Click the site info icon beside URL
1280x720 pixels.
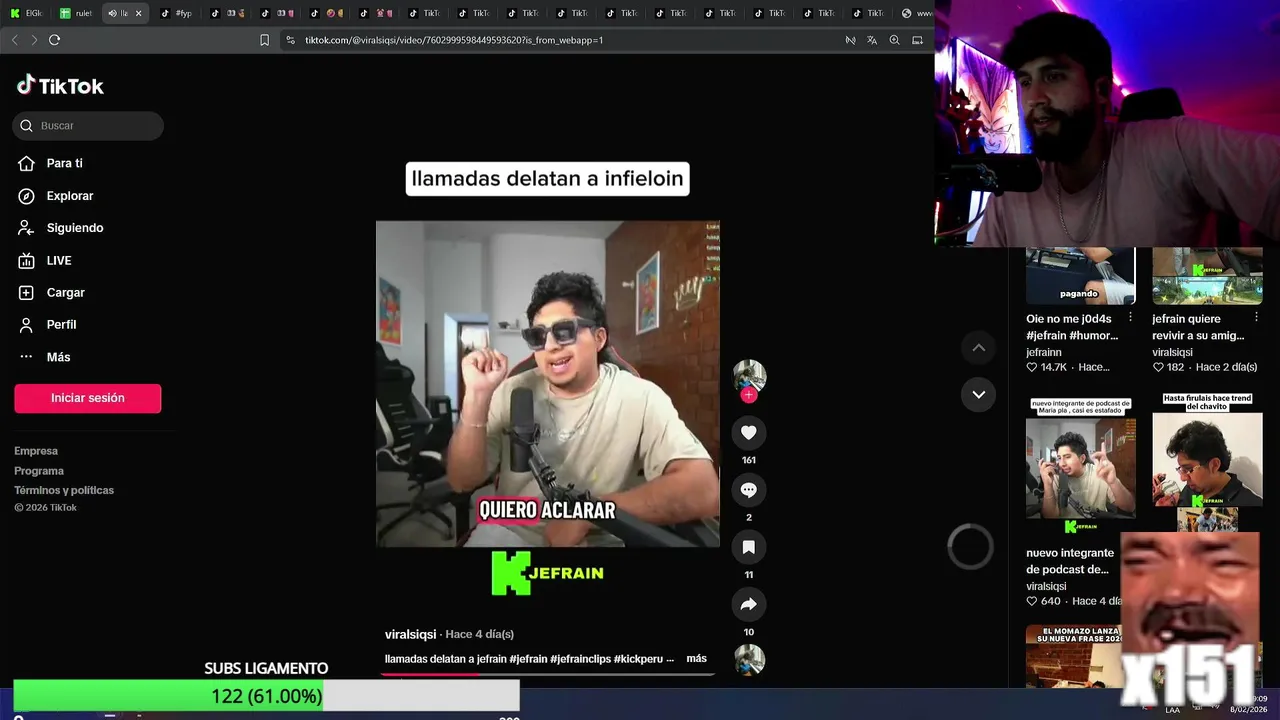290,40
